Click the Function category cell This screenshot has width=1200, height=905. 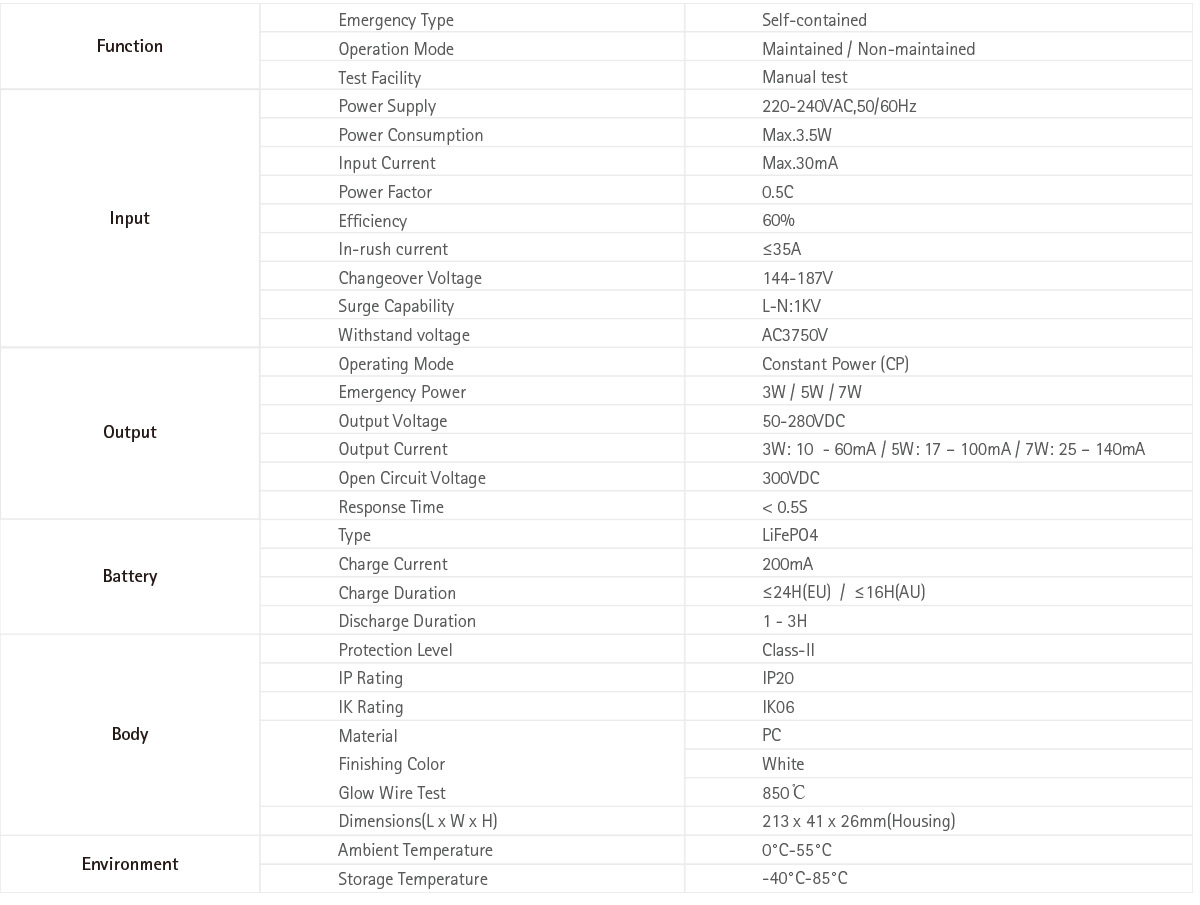(x=130, y=46)
